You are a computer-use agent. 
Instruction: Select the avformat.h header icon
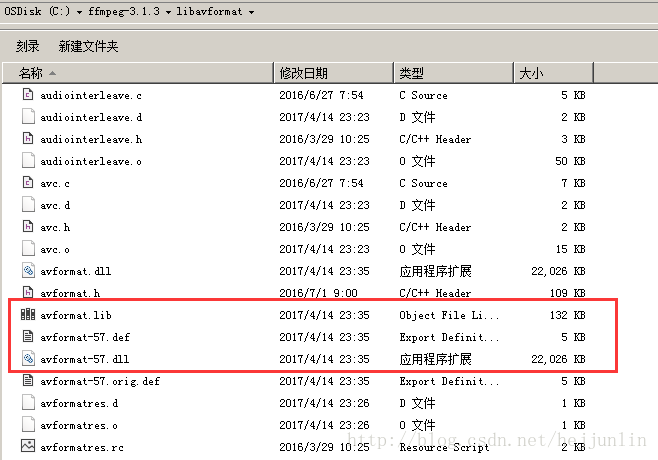[x=28, y=292]
